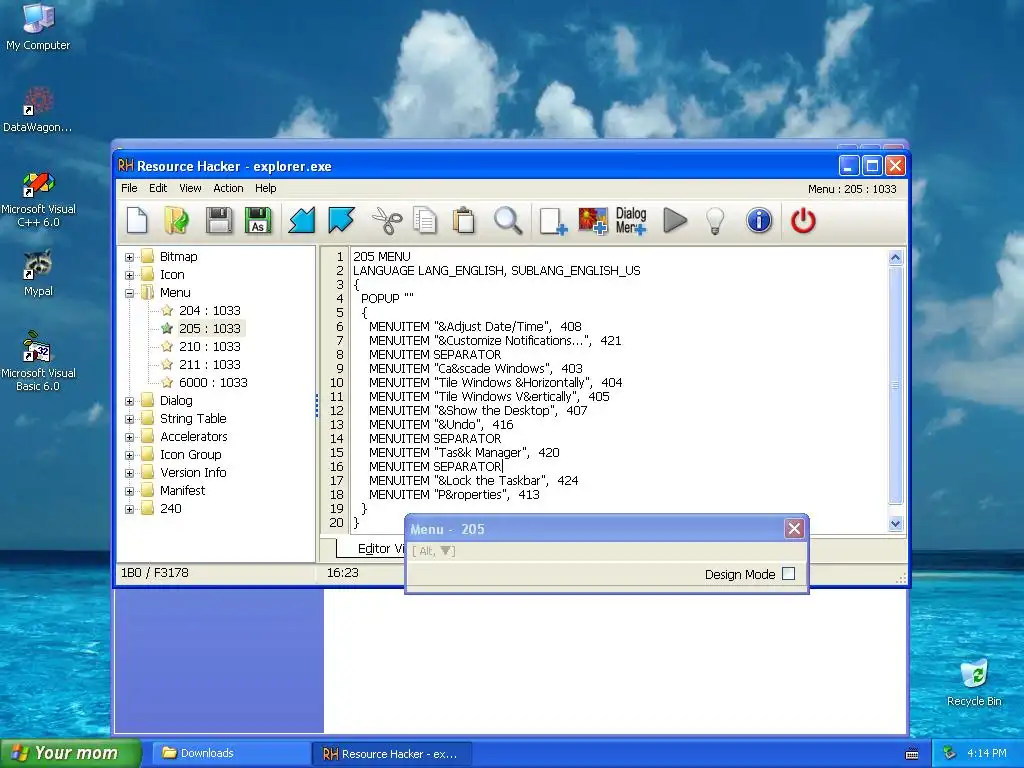Click the Alt menu preview dropdown
The height and width of the screenshot is (768, 1024).
(x=434, y=551)
